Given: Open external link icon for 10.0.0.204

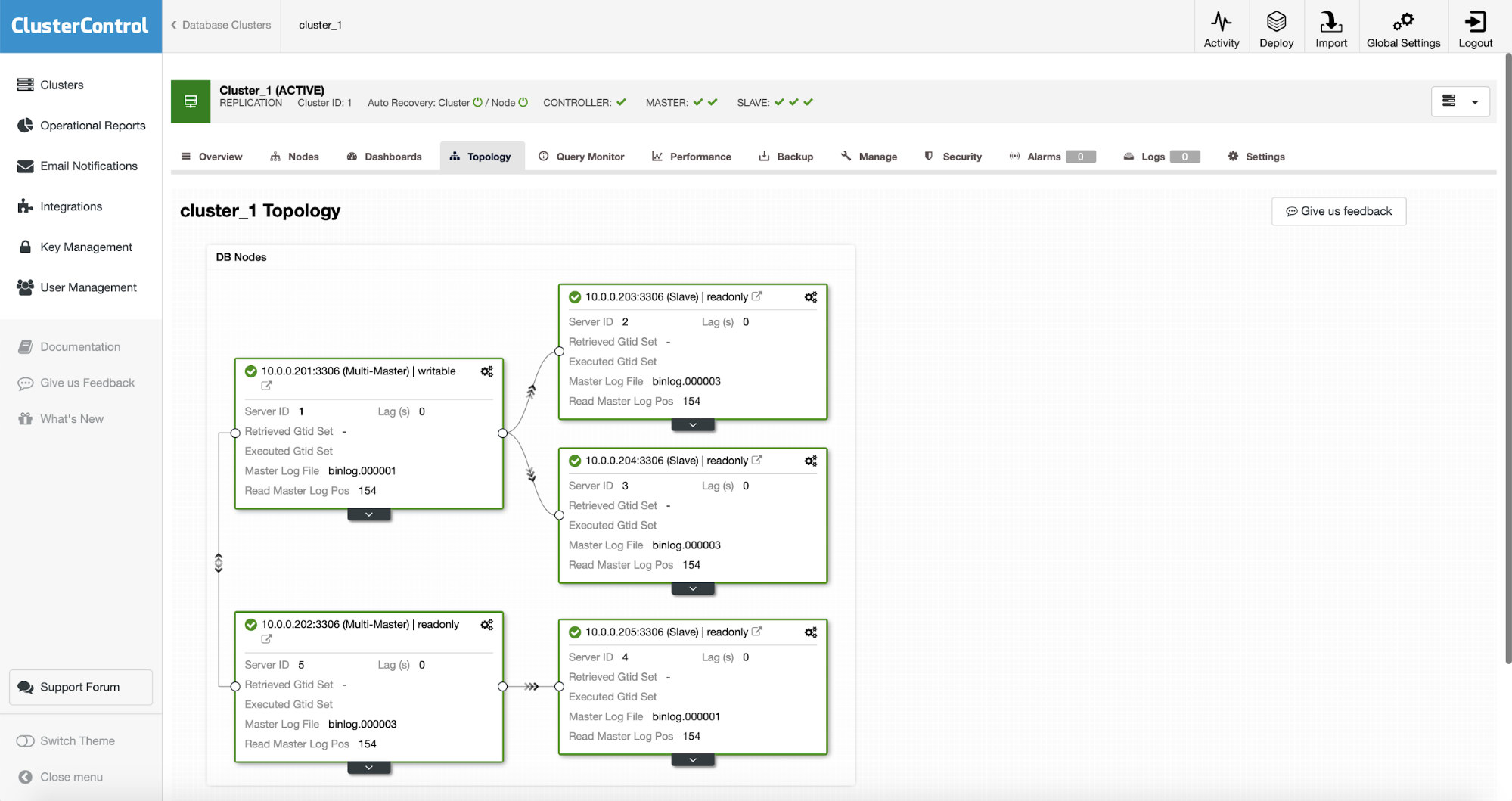Looking at the screenshot, I should pyautogui.click(x=756, y=460).
